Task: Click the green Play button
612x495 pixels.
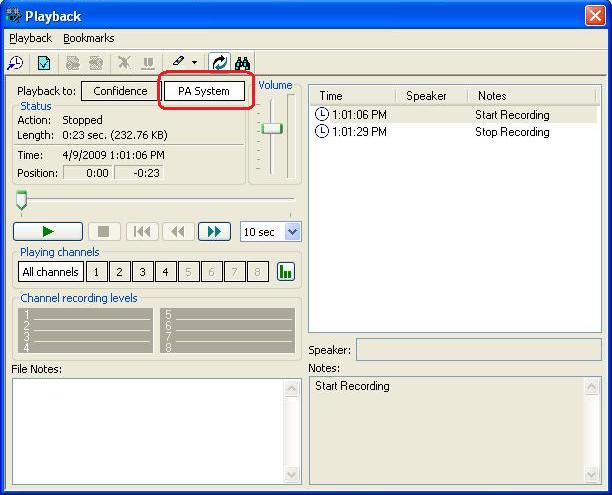Action: pyautogui.click(x=48, y=231)
